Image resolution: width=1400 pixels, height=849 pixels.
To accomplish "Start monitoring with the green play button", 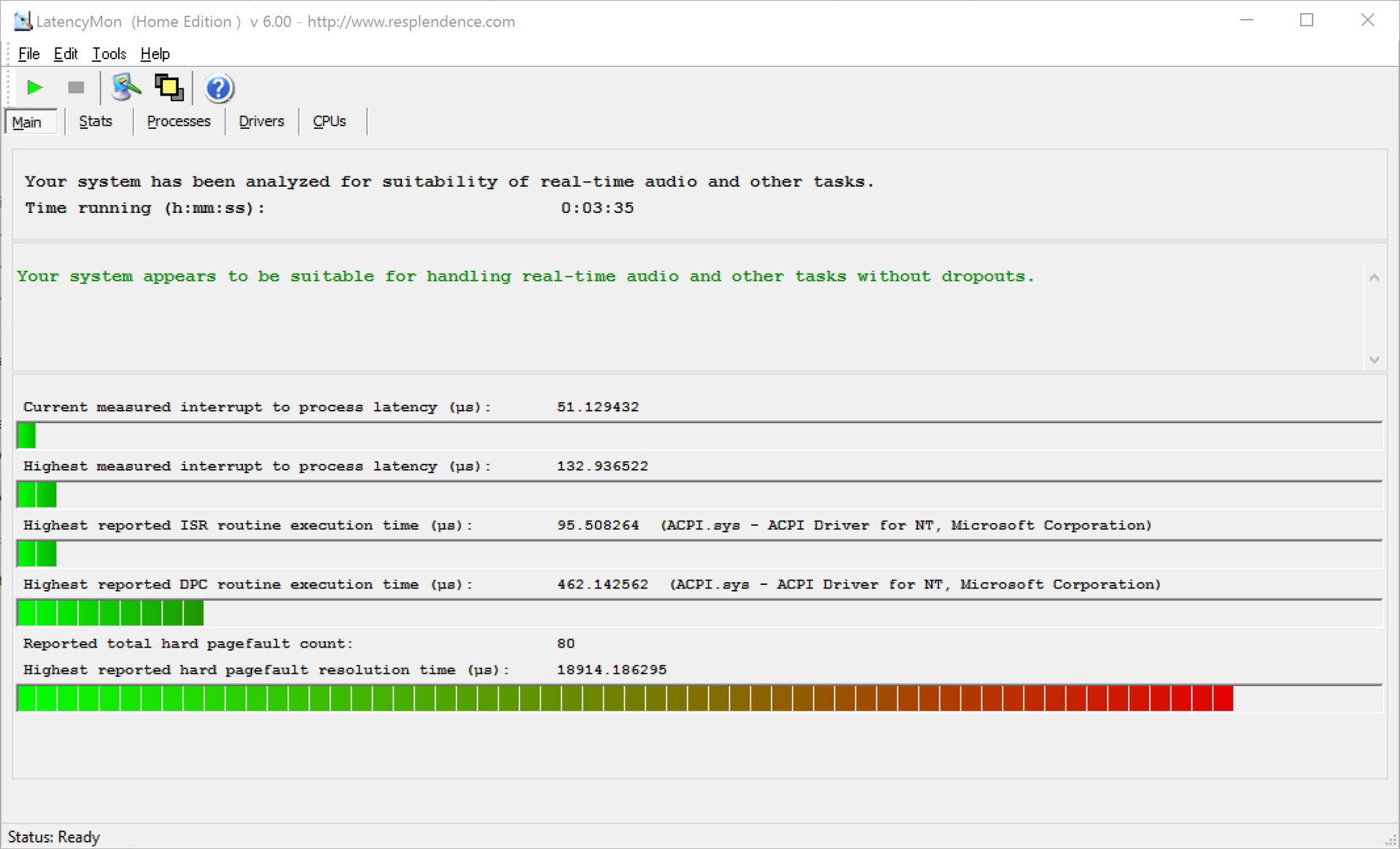I will coord(34,88).
